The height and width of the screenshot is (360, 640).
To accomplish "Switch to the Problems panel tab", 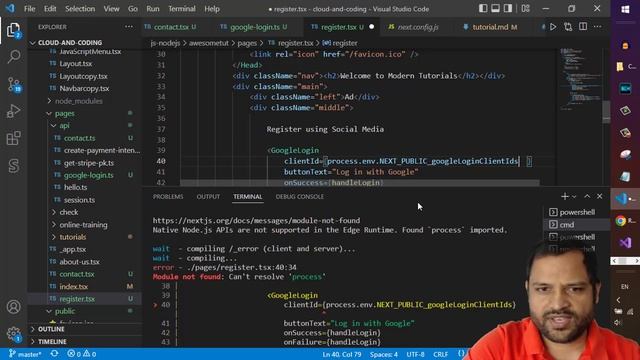I will 168,197.
